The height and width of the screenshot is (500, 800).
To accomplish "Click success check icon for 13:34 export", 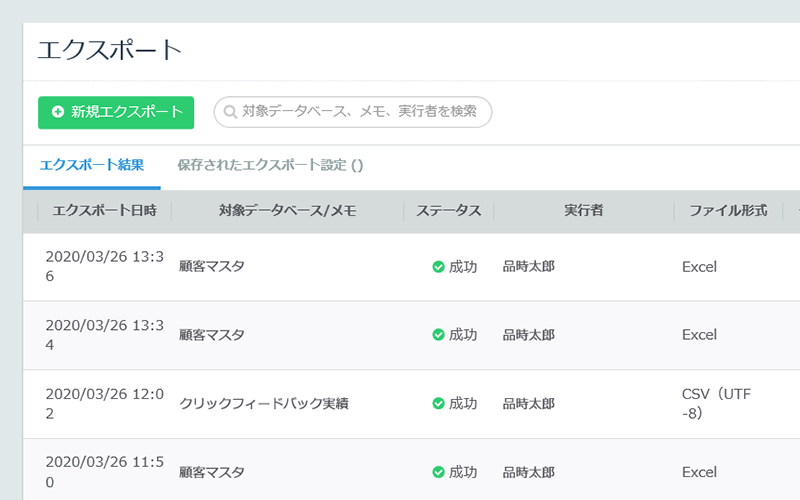I will click(438, 335).
